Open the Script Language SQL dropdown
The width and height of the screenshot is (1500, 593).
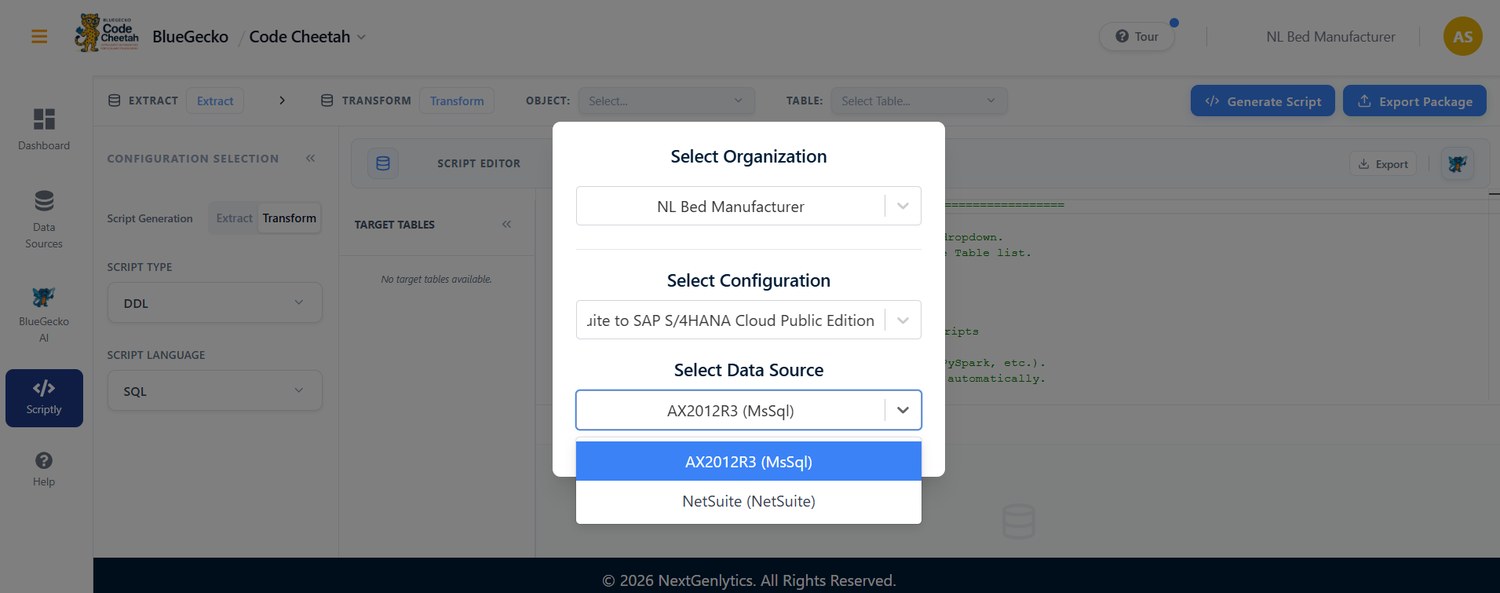(214, 391)
